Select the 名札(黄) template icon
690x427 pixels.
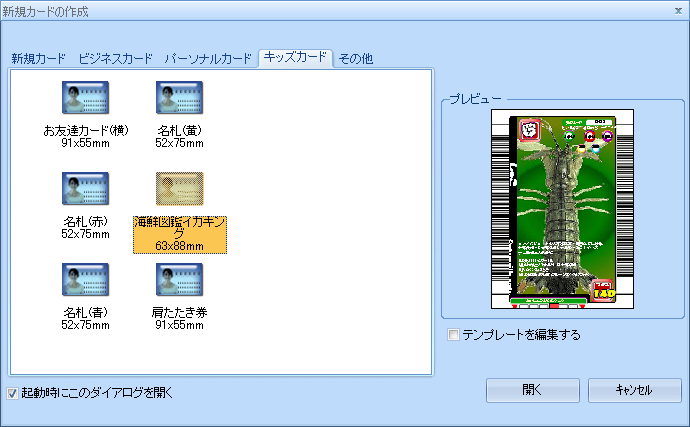pyautogui.click(x=180, y=97)
